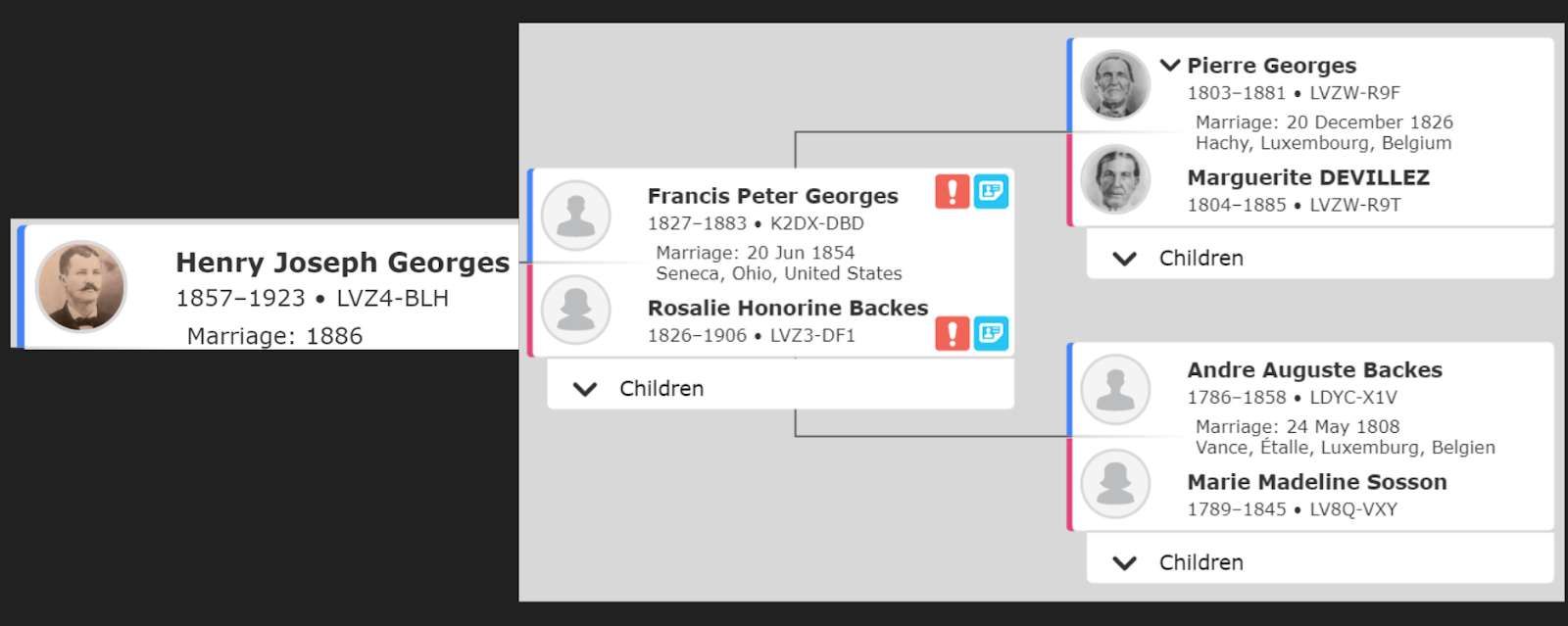Open blue record hint icon for Rosalie Honorine Backes
Screen dimensions: 1568x626
click(991, 333)
